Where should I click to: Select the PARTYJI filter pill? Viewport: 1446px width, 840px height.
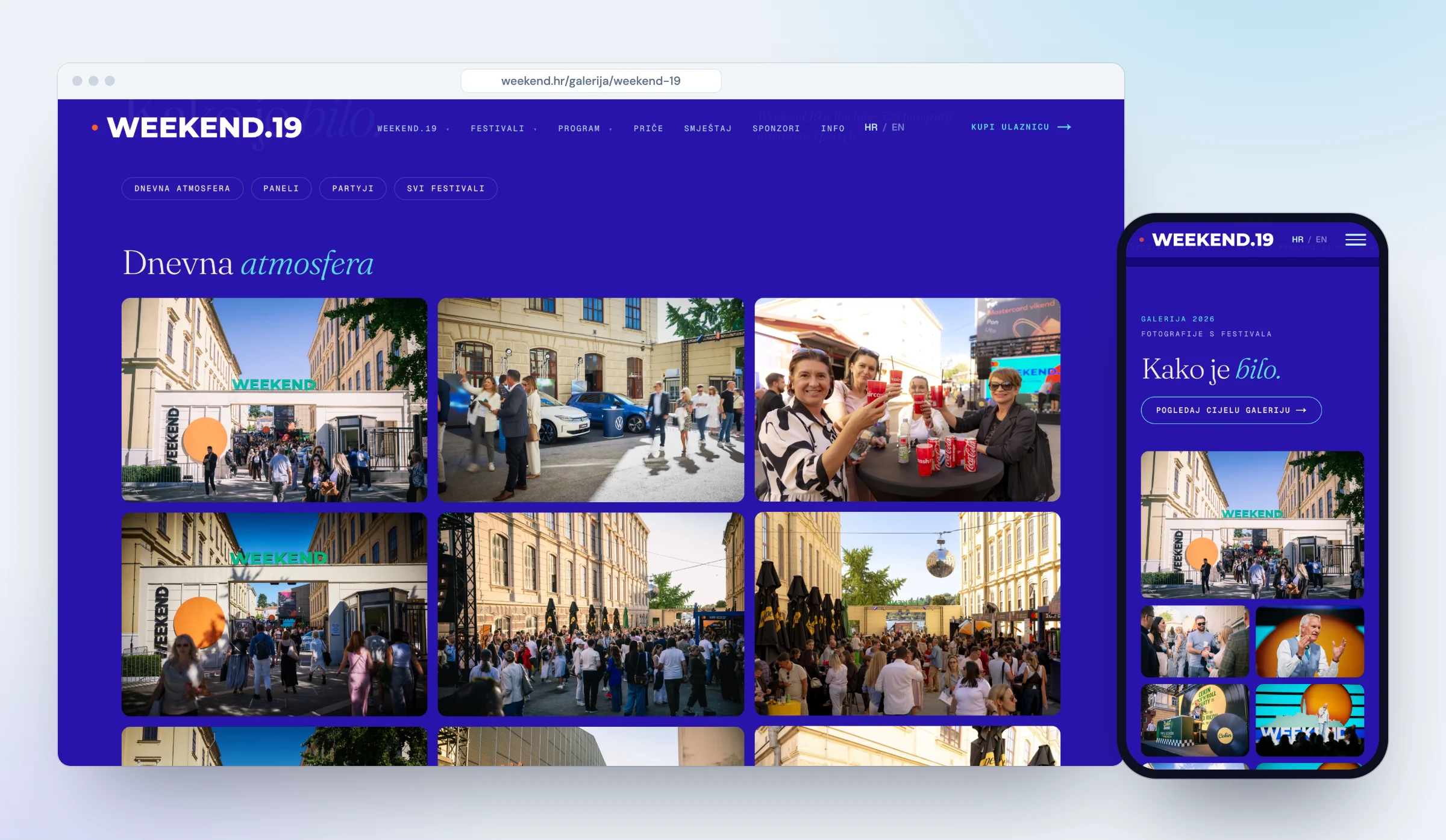pyautogui.click(x=353, y=188)
